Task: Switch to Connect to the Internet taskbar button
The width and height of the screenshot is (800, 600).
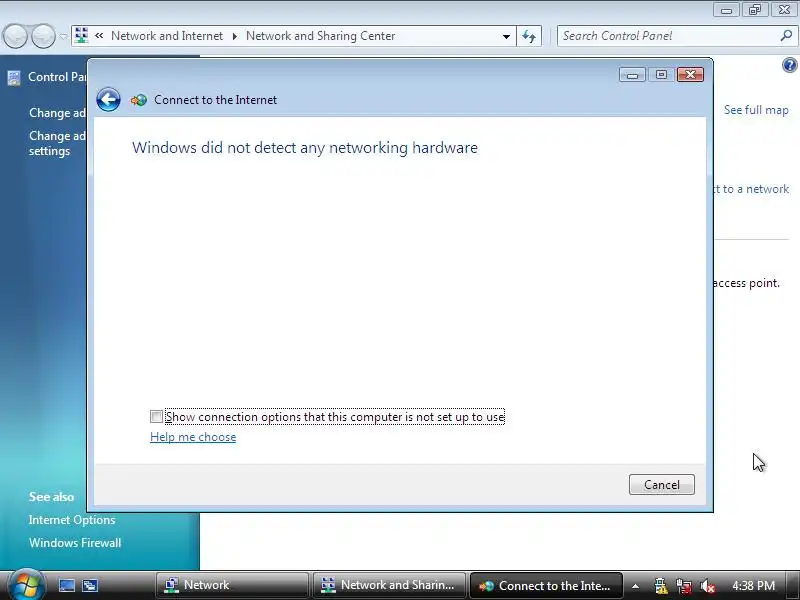Action: pos(546,585)
